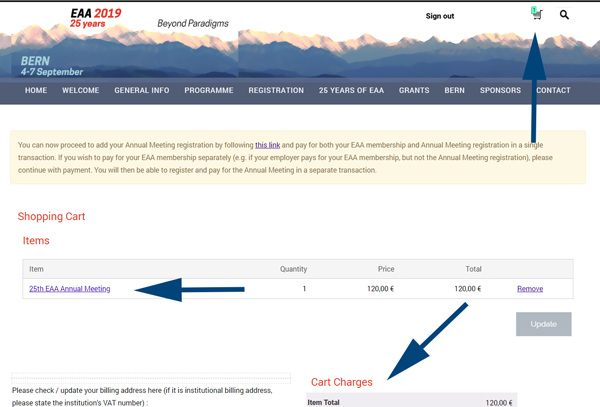Click the Quantity column header
This screenshot has height=407, width=600.
tap(293, 269)
